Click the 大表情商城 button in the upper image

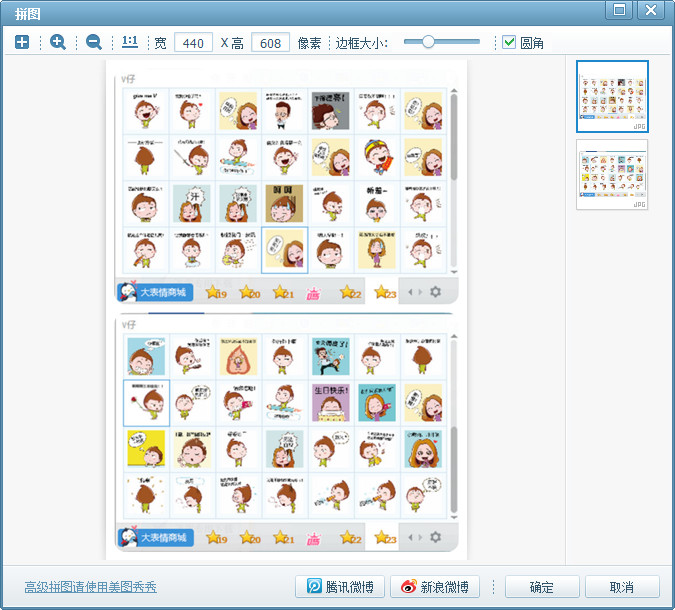point(156,292)
